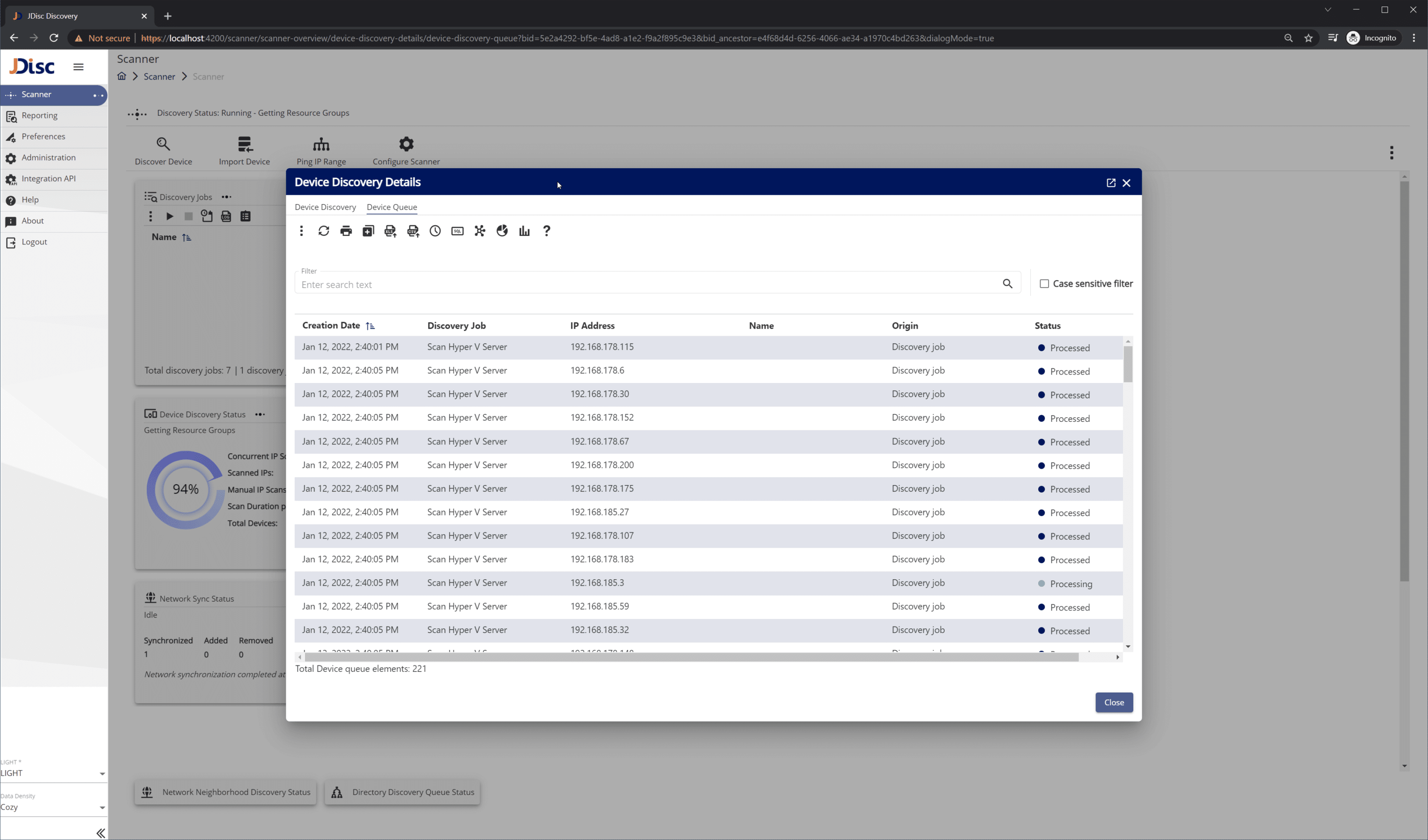Open the LOG file for discovery jobs
Image resolution: width=1428 pixels, height=840 pixels.
[x=226, y=216]
